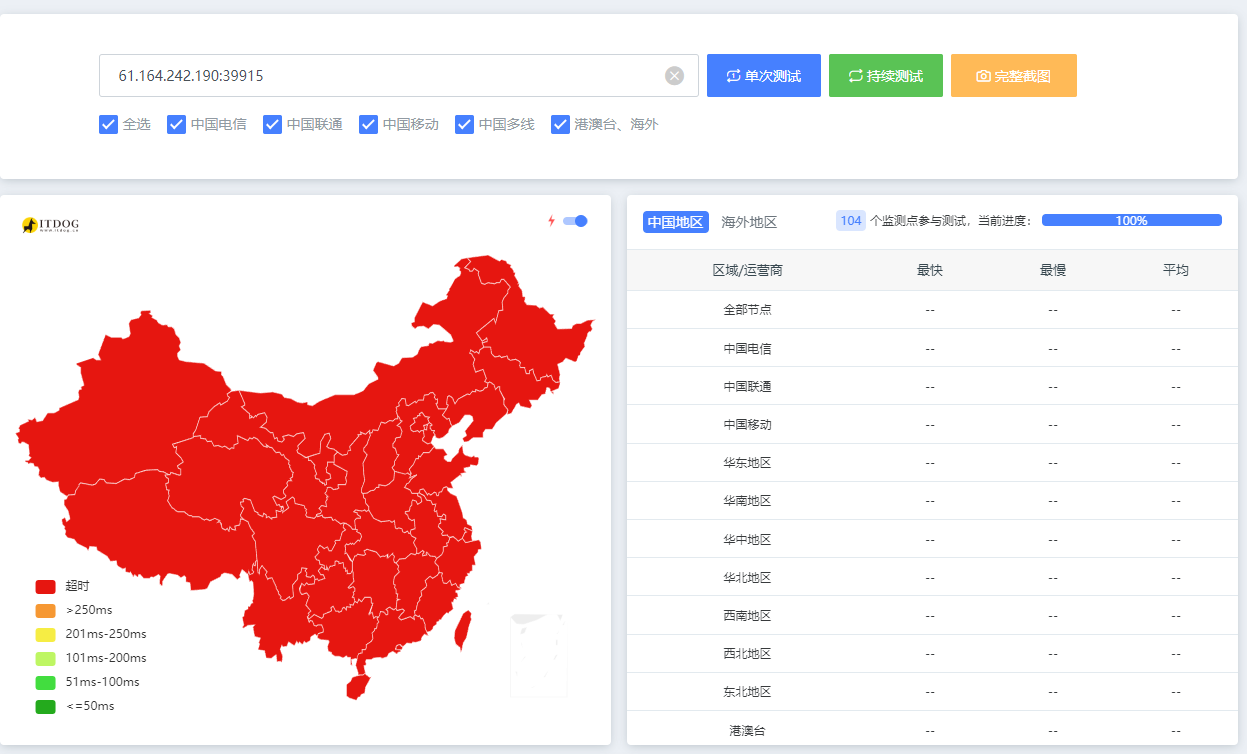Click Taiwan island on the map
The width and height of the screenshot is (1247, 754).
(x=463, y=630)
